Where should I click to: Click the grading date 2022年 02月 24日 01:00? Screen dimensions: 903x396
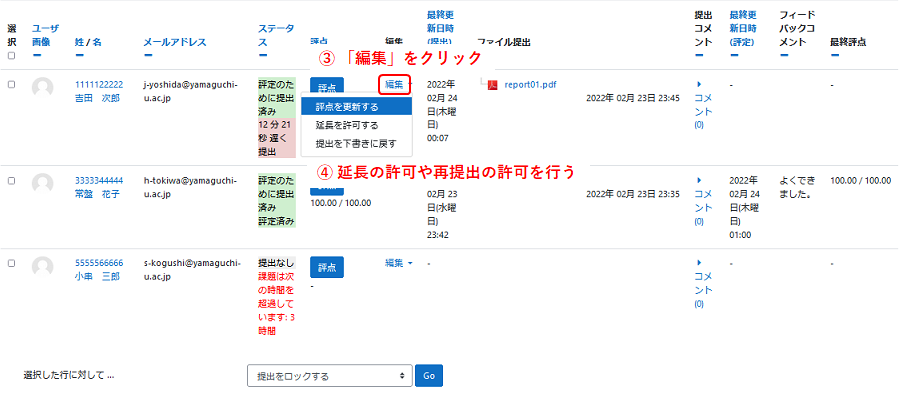pyautogui.click(x=744, y=208)
